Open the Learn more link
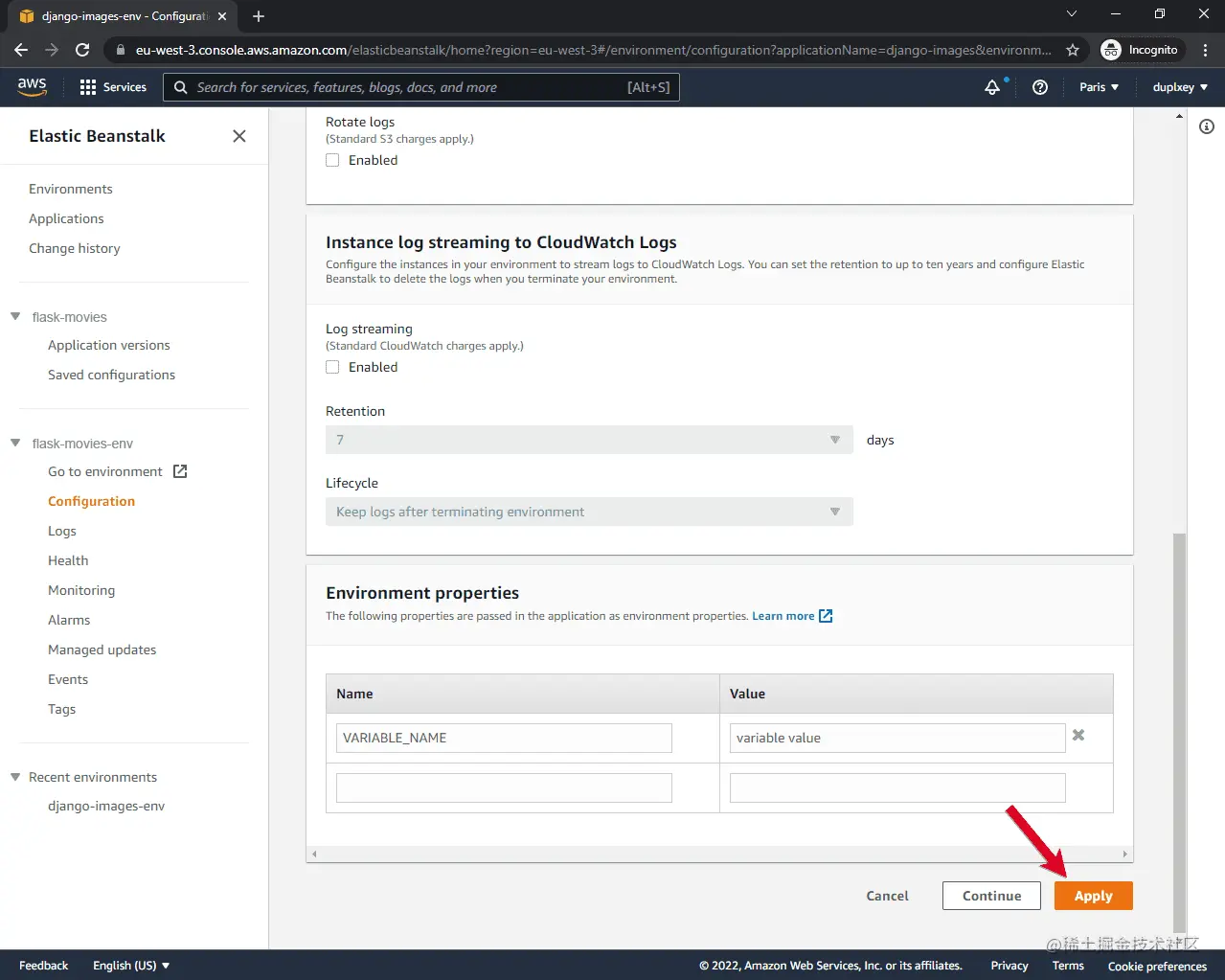Image resolution: width=1225 pixels, height=980 pixels. [784, 616]
